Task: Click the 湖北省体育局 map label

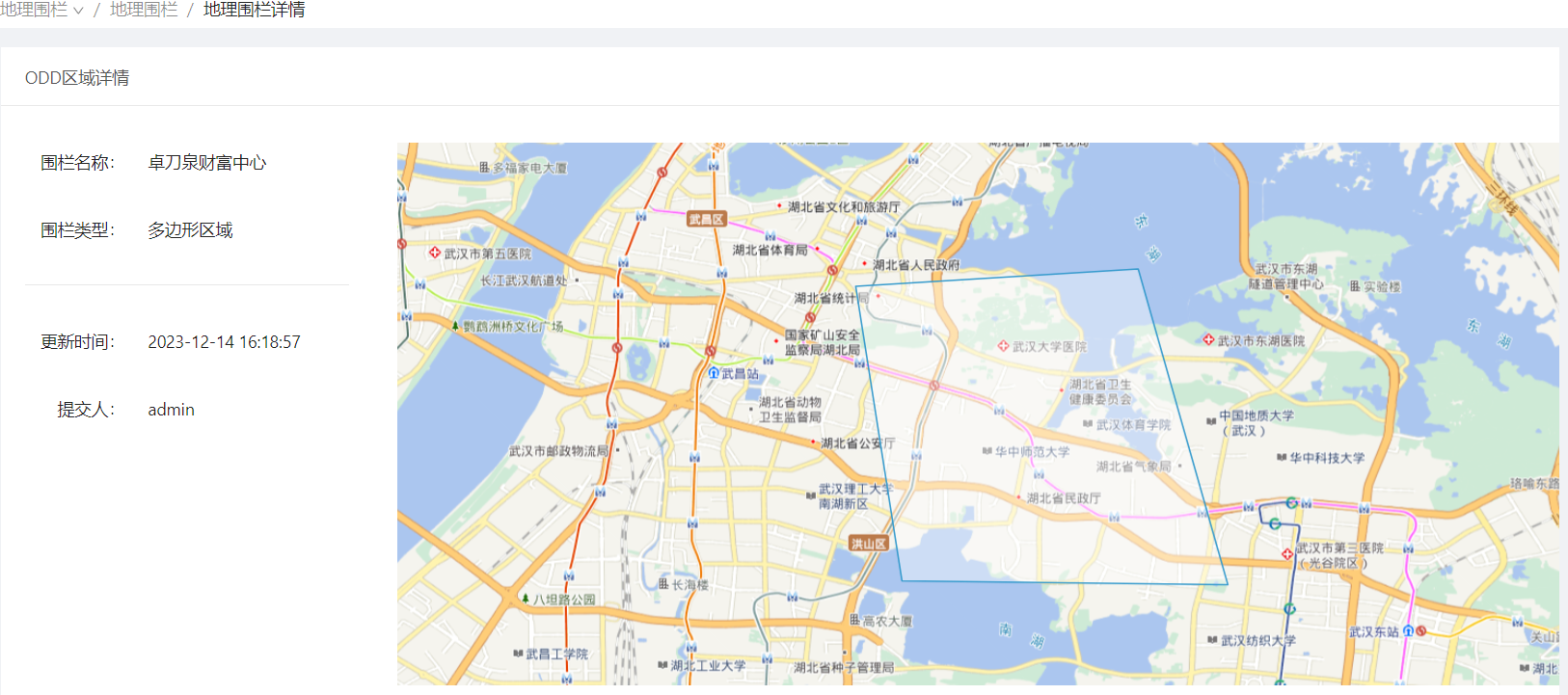Action: tap(770, 251)
